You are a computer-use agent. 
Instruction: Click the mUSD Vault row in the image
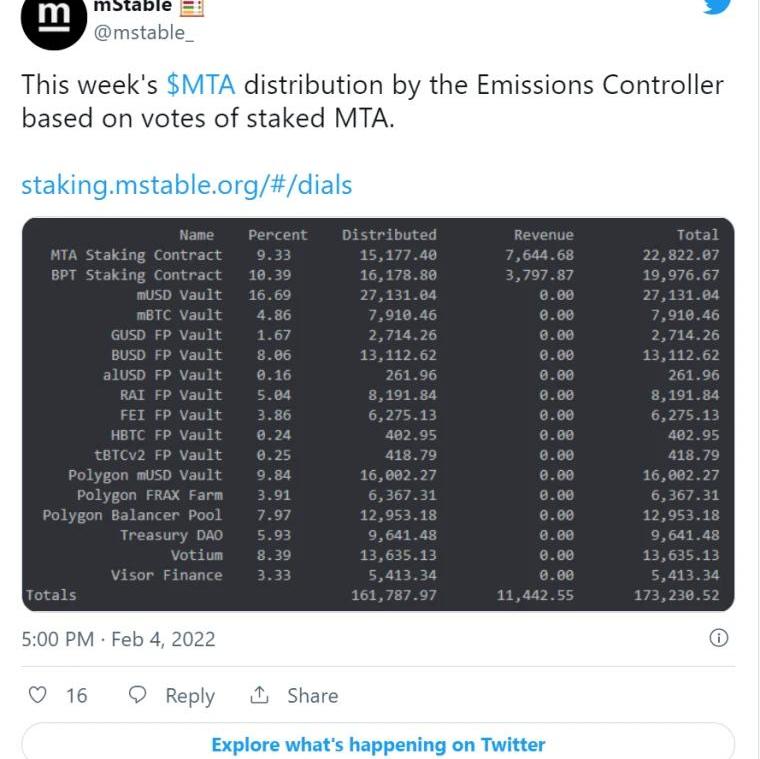(x=180, y=295)
